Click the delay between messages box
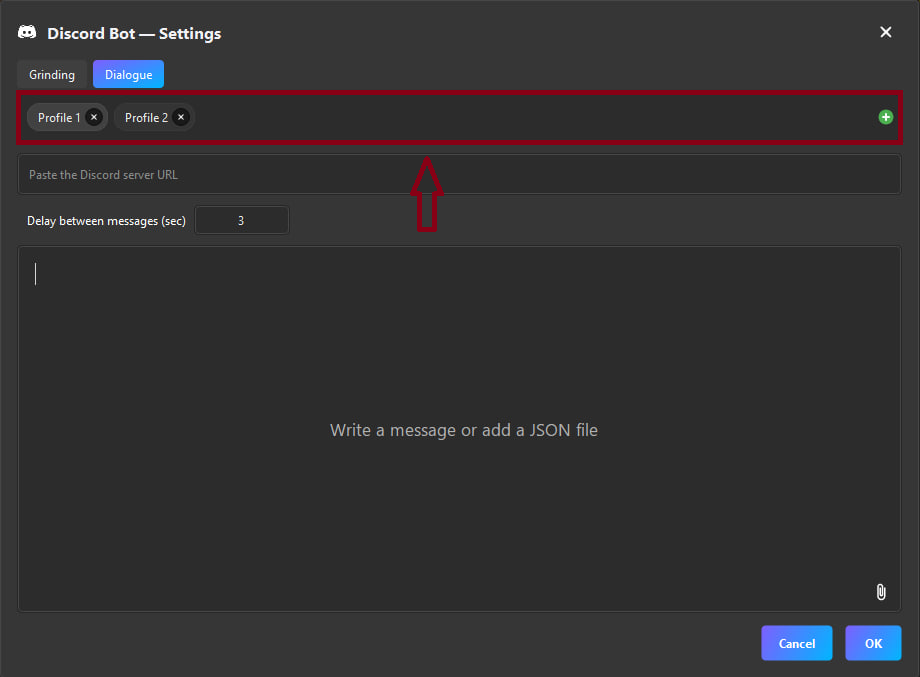 (241, 220)
